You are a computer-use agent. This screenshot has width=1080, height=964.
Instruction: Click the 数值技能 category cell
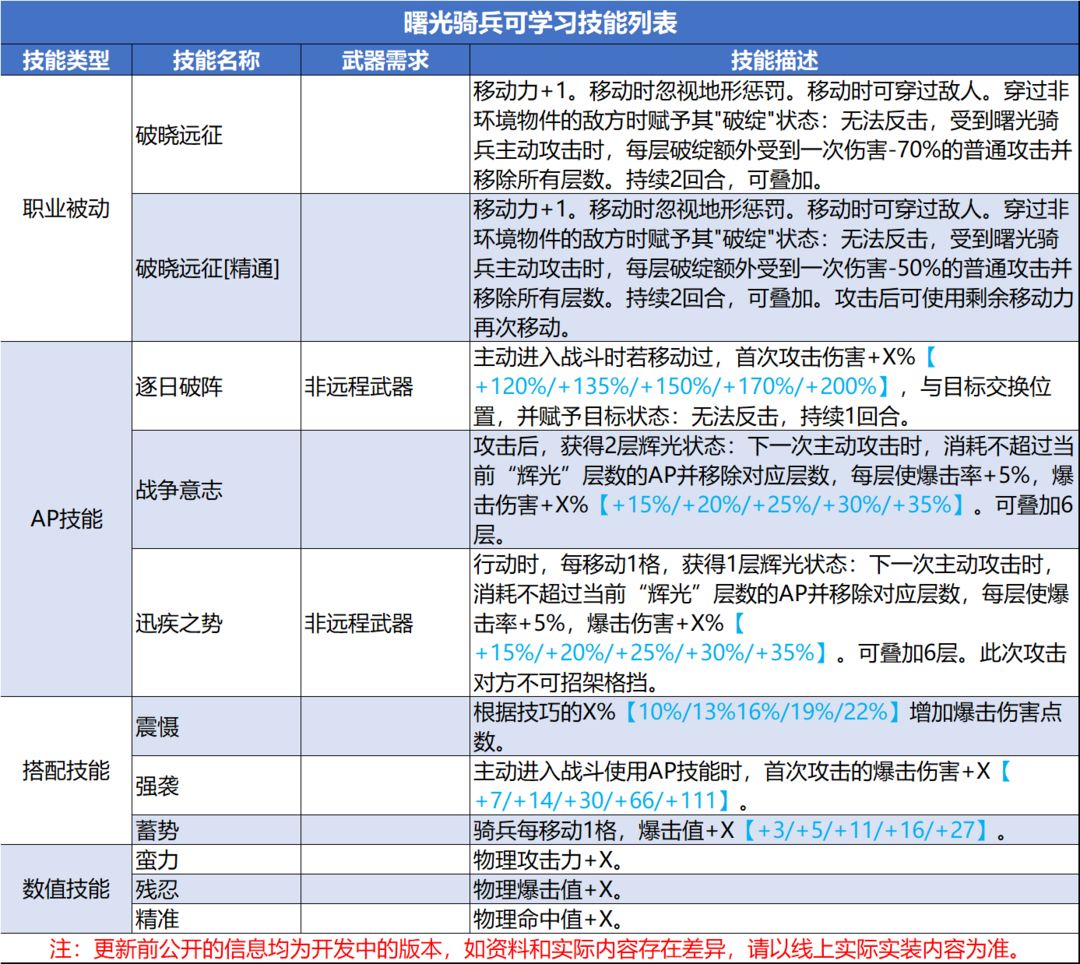66,889
